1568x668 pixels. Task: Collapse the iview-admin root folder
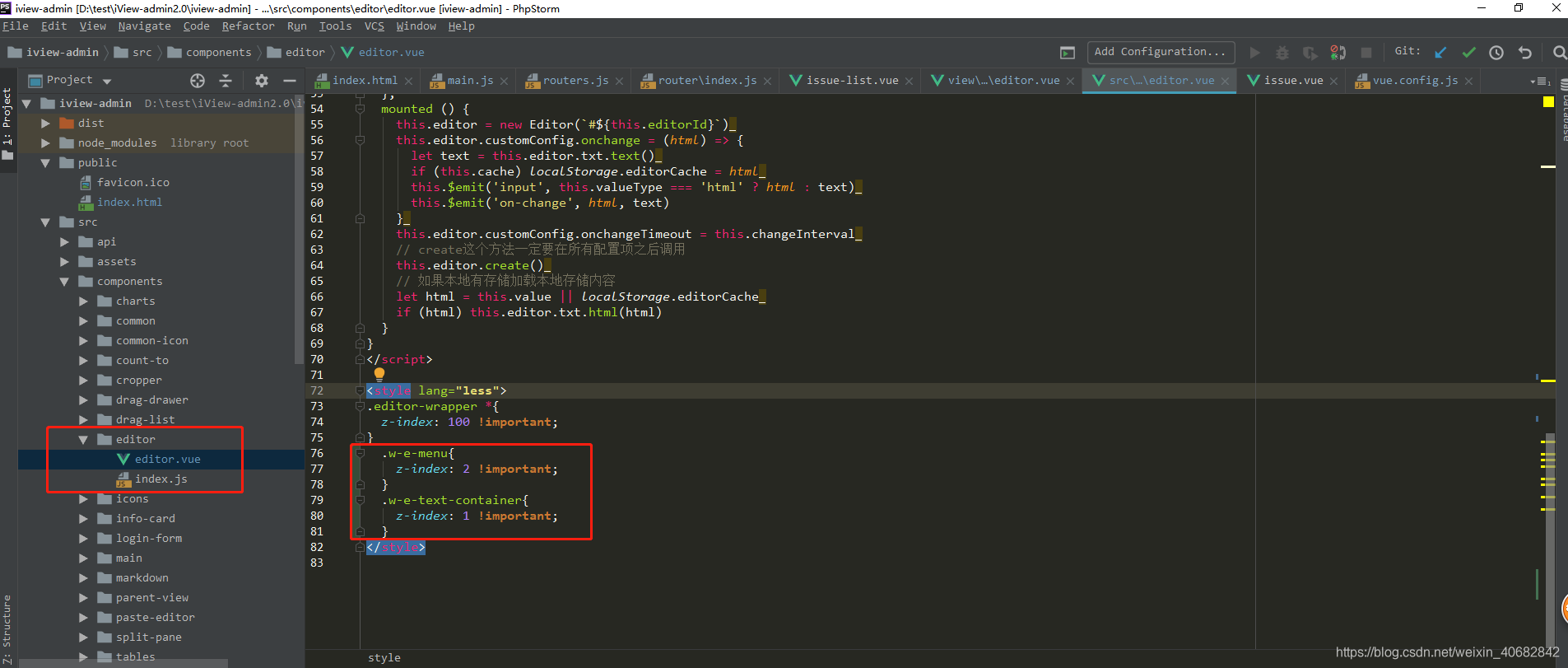point(26,104)
